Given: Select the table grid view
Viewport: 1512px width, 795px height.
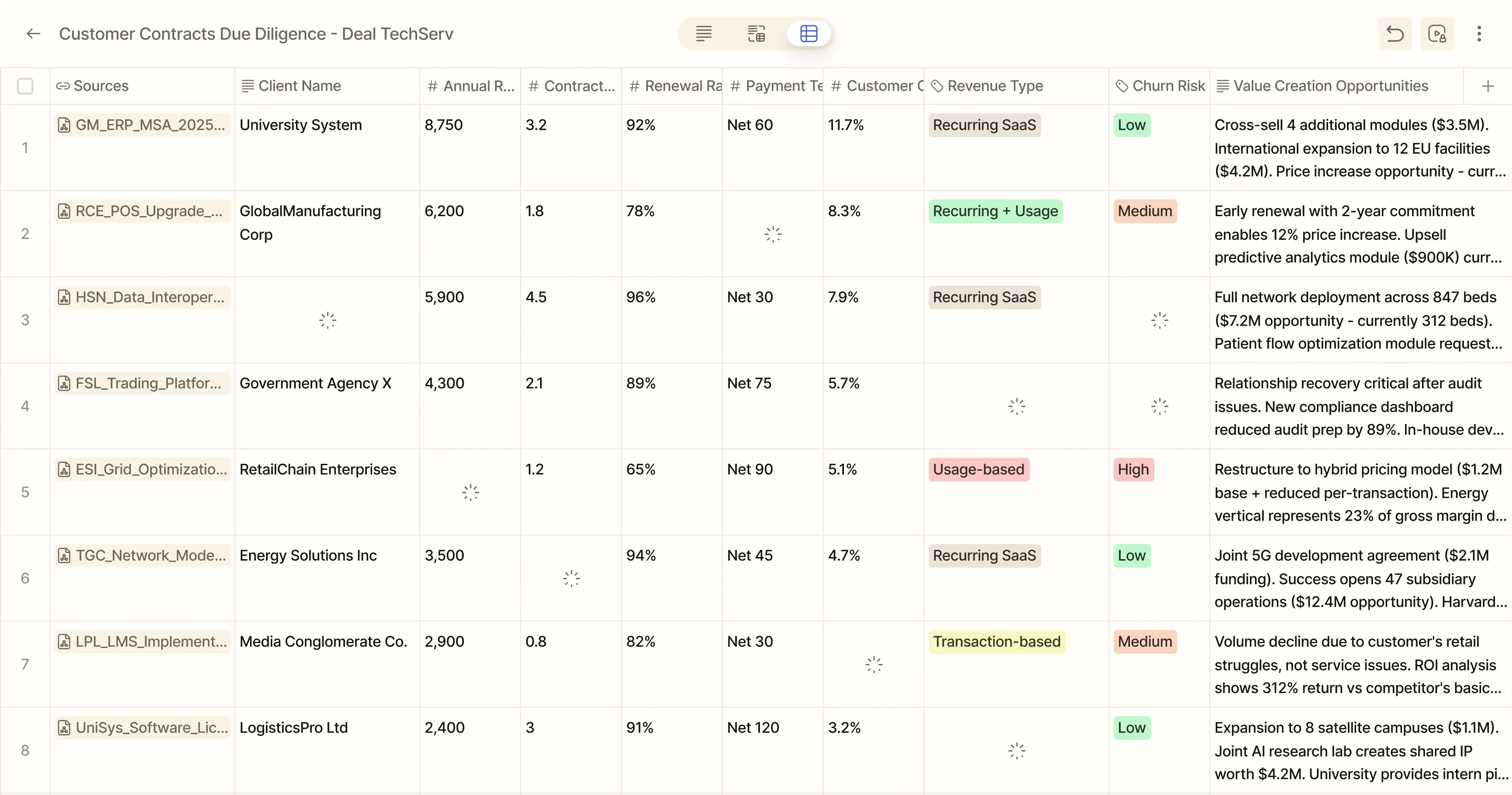Looking at the screenshot, I should pyautogui.click(x=809, y=34).
